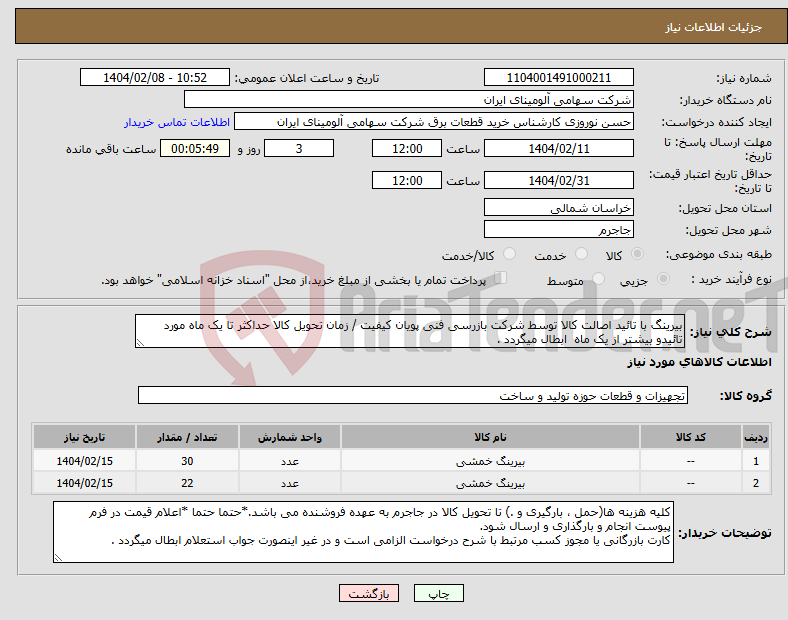
Task: Click the تعداد / مقدار column header
Action: [x=187, y=437]
